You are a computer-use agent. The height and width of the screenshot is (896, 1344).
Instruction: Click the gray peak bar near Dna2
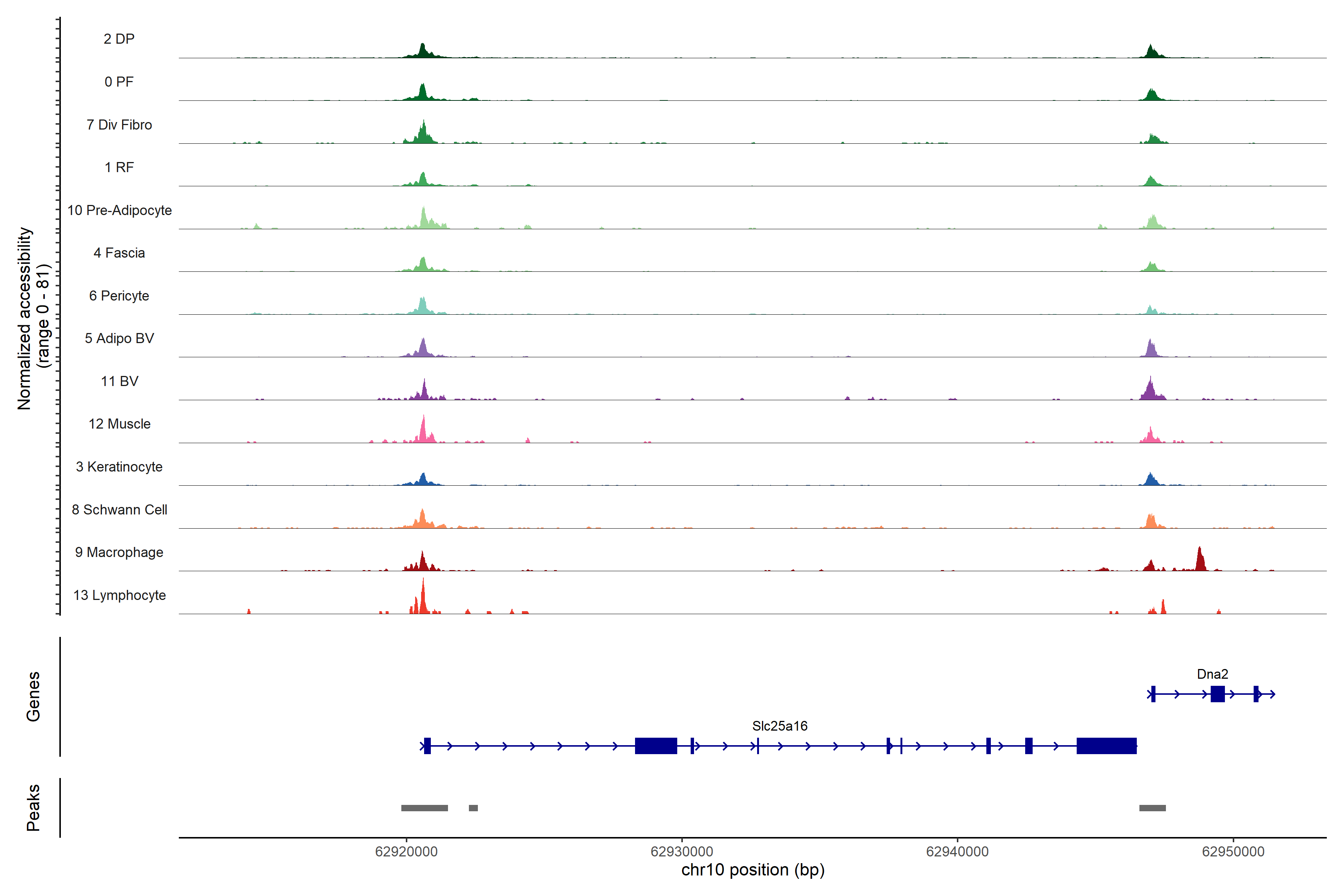[x=1152, y=808]
